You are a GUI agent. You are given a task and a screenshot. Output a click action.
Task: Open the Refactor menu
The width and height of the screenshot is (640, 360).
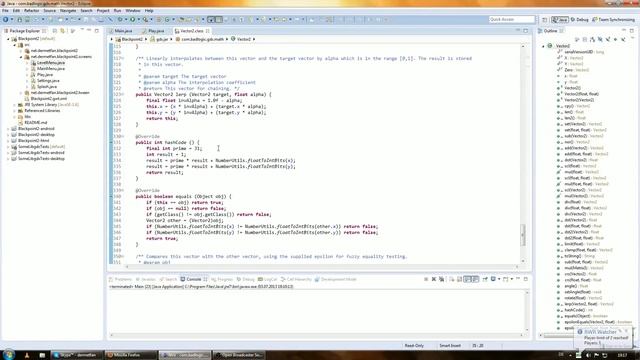[31, 11]
